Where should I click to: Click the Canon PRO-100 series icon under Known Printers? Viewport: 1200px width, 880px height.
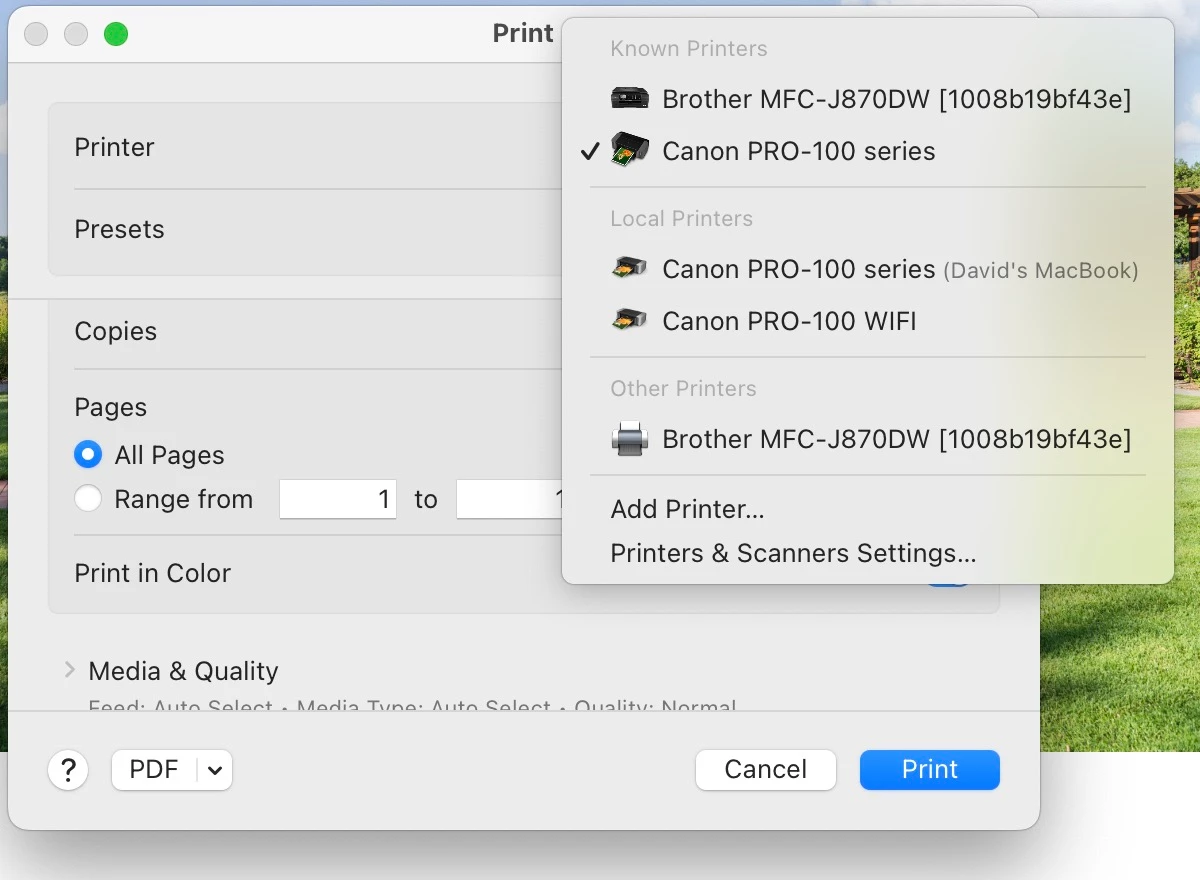tap(630, 150)
